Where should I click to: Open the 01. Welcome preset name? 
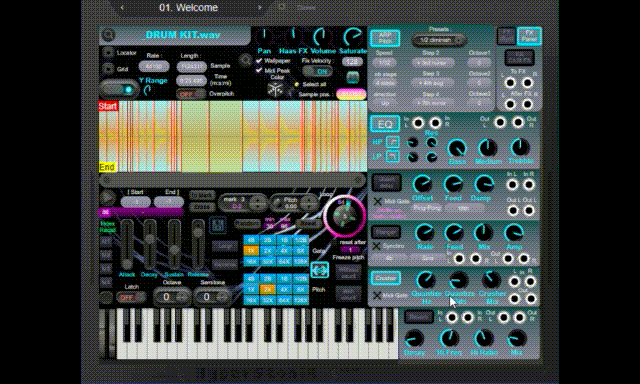(x=189, y=7)
